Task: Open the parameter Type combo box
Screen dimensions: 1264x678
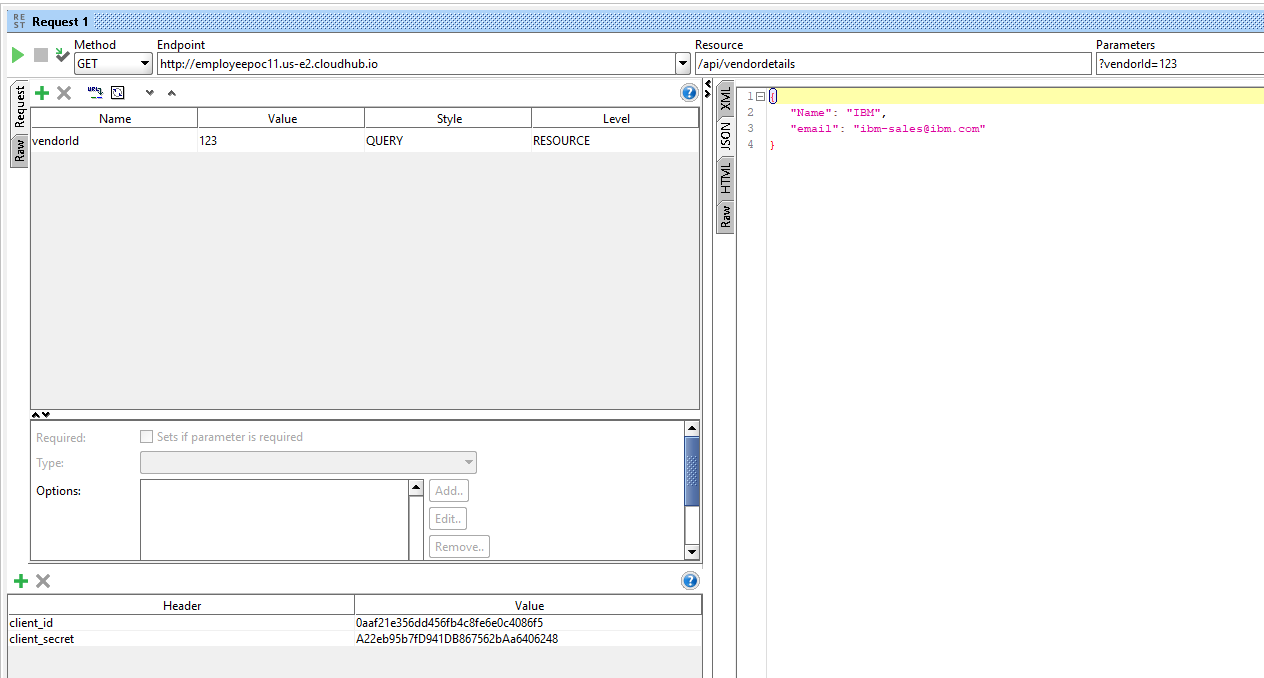Action: pyautogui.click(x=308, y=463)
